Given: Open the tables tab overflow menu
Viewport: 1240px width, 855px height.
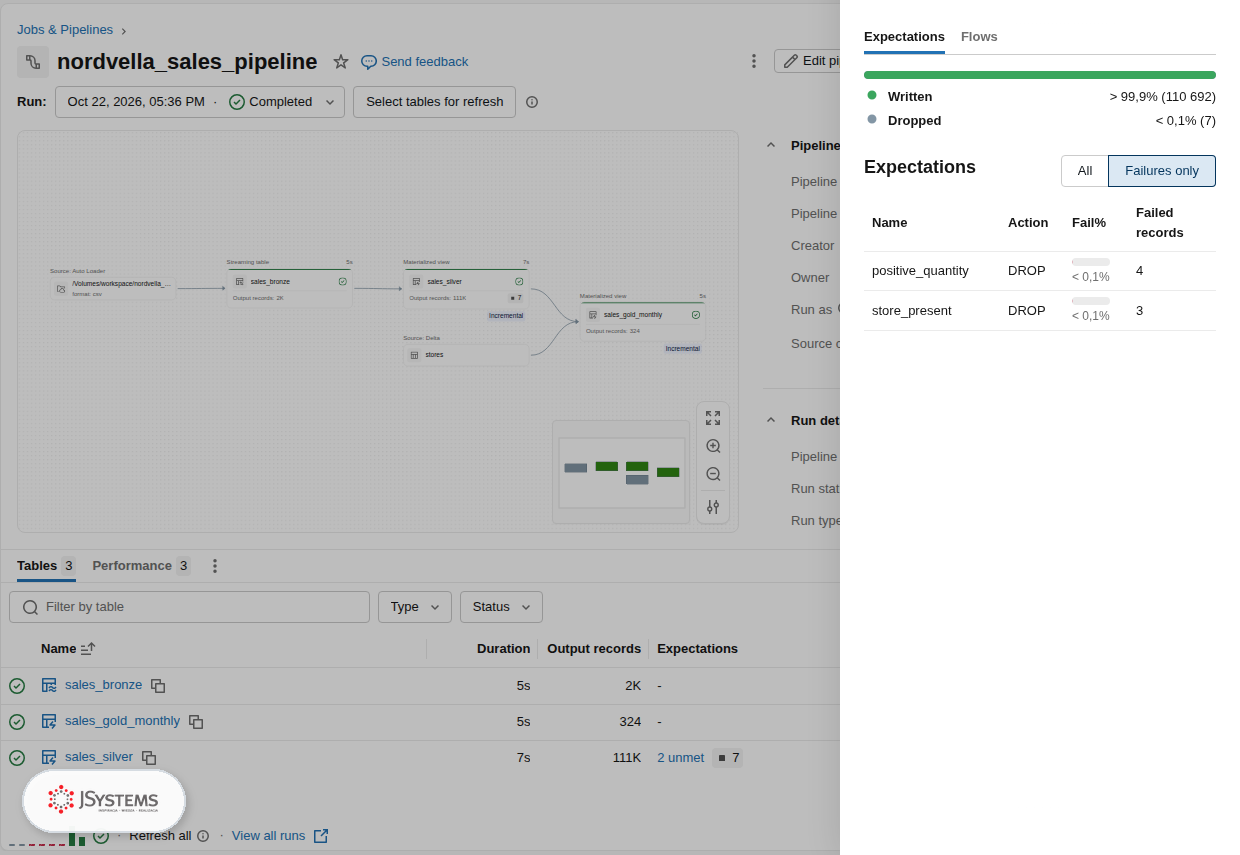Looking at the screenshot, I should pyautogui.click(x=214, y=566).
